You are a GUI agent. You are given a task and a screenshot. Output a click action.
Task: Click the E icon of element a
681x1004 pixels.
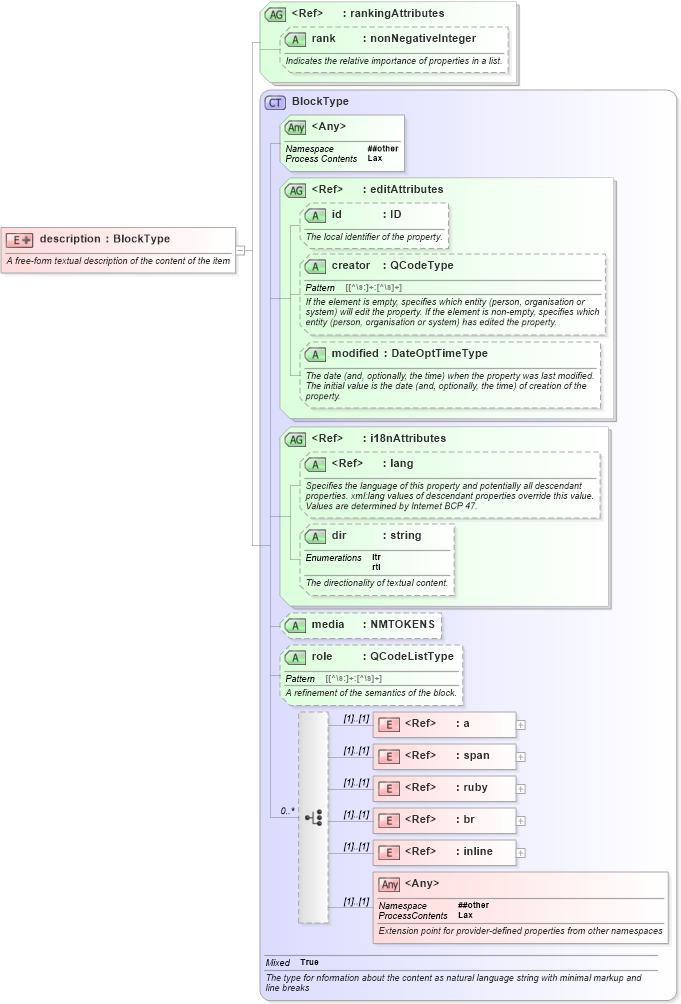pos(389,725)
